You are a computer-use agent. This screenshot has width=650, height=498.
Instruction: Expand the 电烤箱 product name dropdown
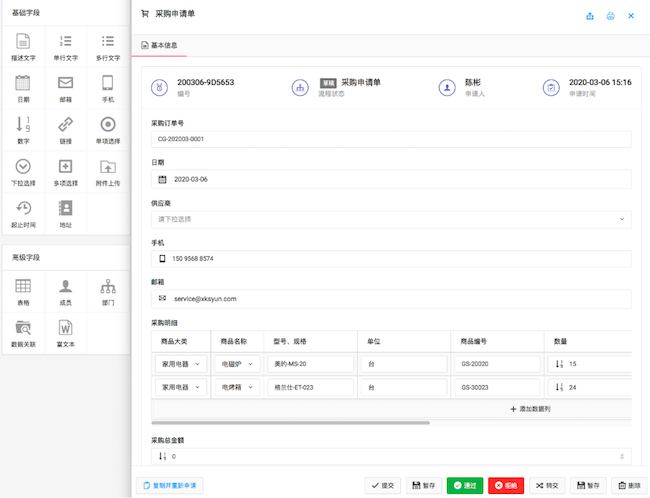click(x=238, y=387)
